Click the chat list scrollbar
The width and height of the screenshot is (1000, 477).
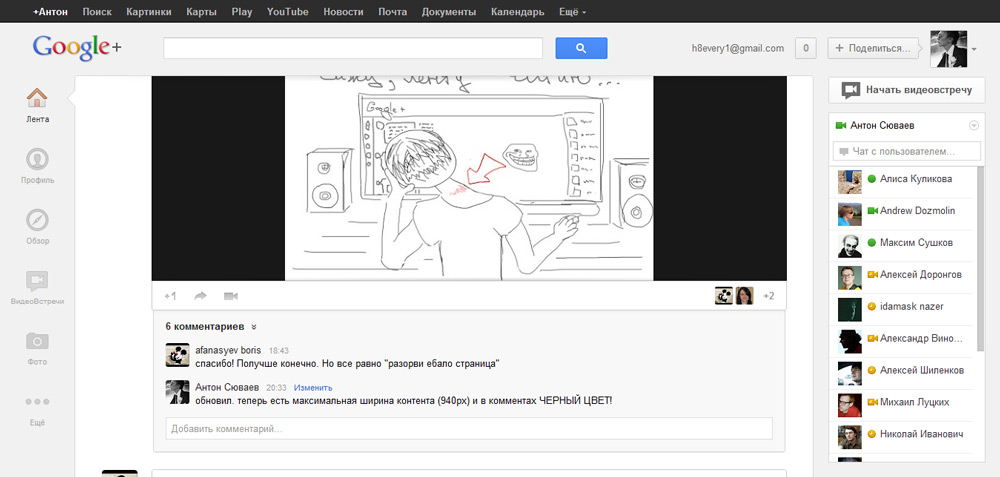980,259
